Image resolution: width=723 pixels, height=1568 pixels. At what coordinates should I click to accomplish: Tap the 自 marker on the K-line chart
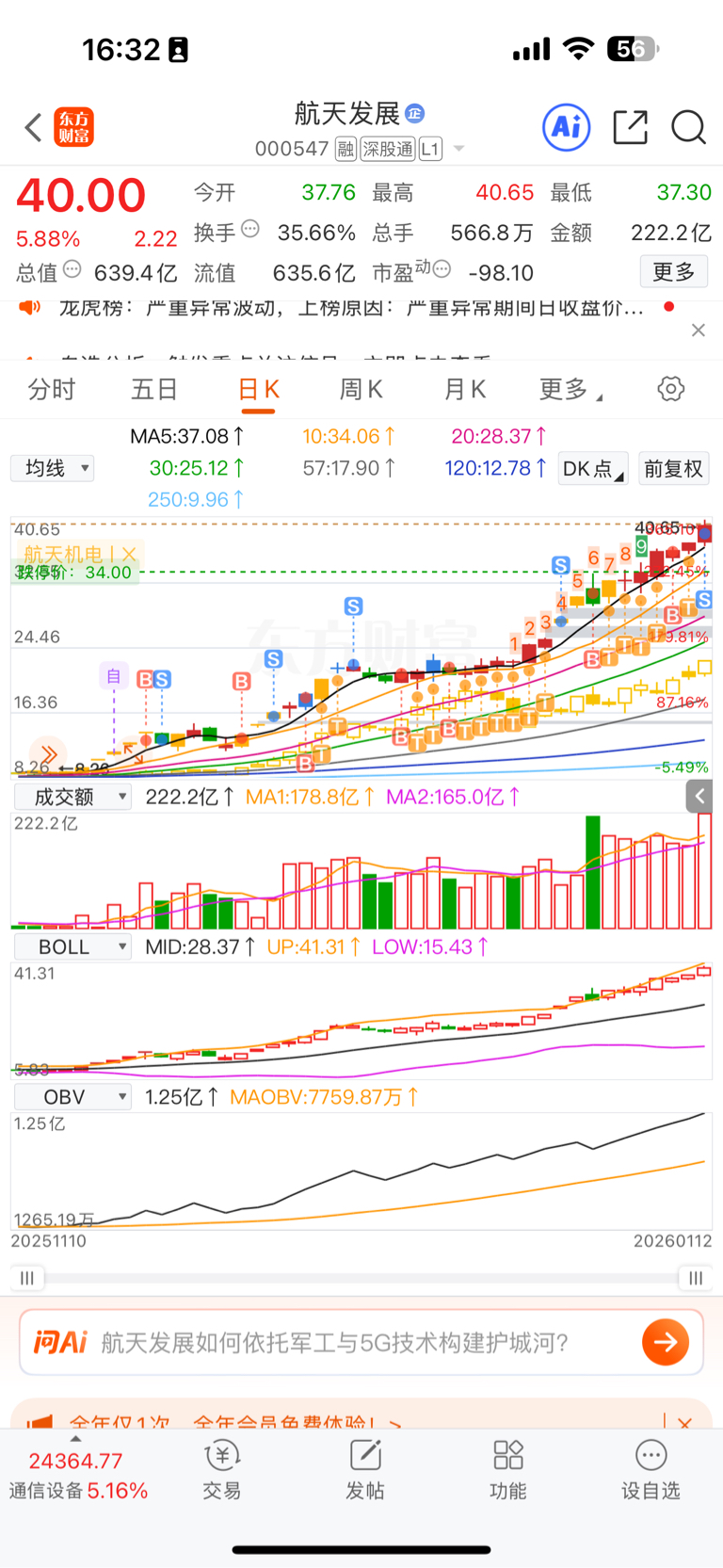click(x=113, y=675)
